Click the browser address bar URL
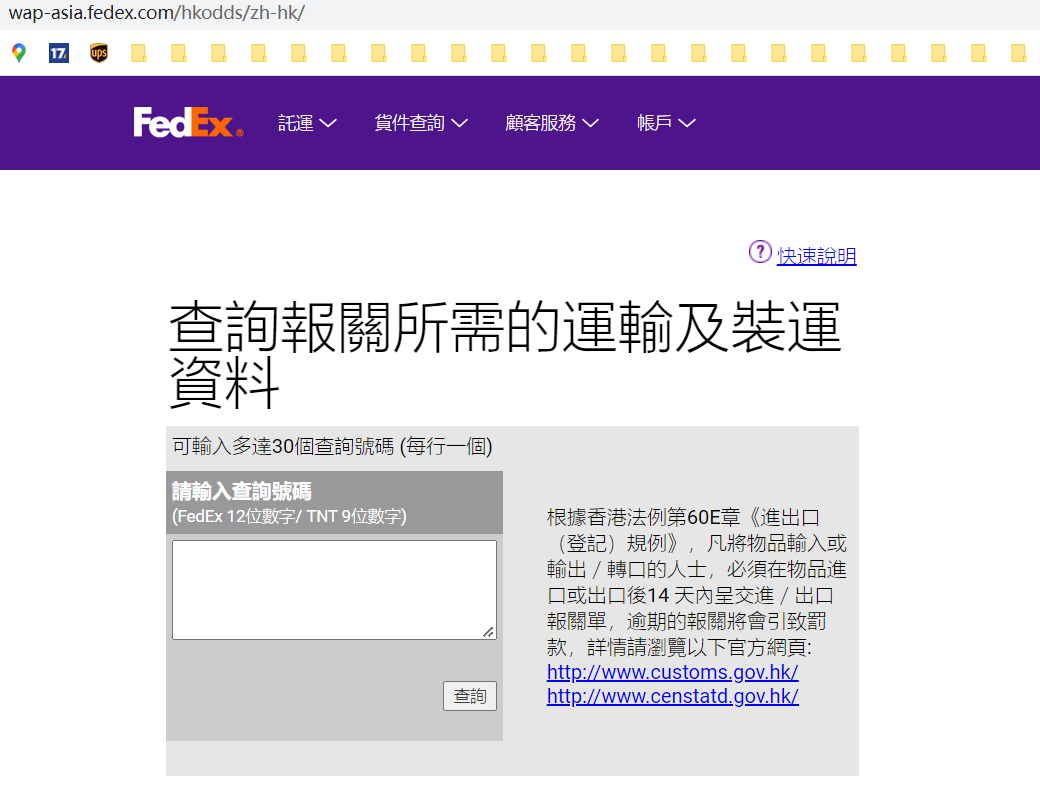This screenshot has width=1040, height=804. coord(157,13)
